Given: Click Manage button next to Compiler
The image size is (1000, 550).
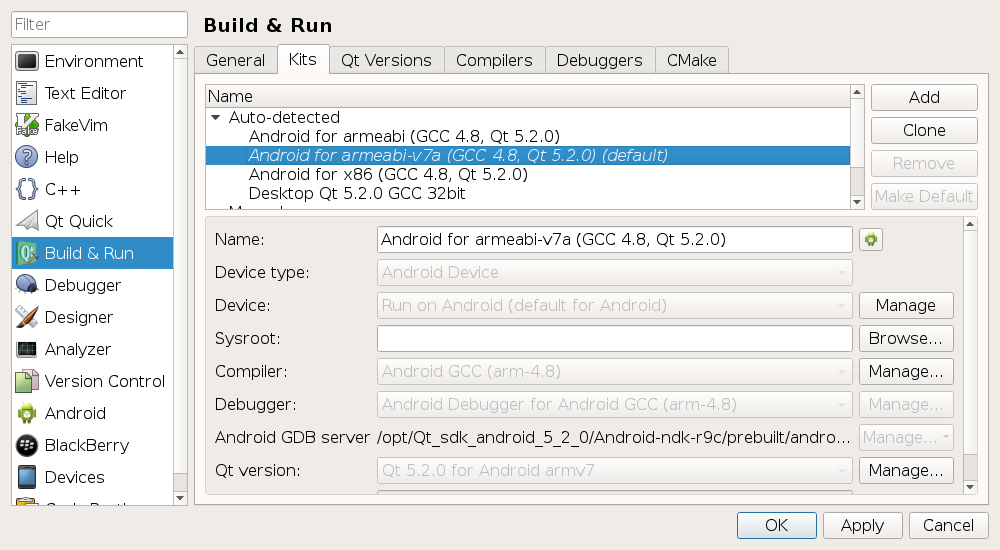Looking at the screenshot, I should pos(906,371).
